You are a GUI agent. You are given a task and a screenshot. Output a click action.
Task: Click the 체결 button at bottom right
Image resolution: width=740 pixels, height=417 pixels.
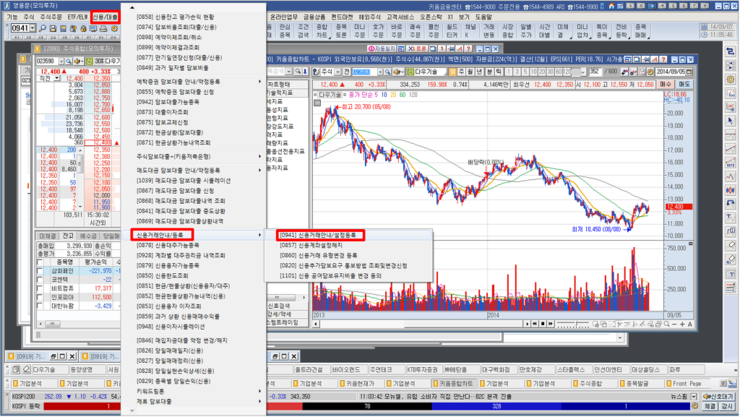point(710,406)
